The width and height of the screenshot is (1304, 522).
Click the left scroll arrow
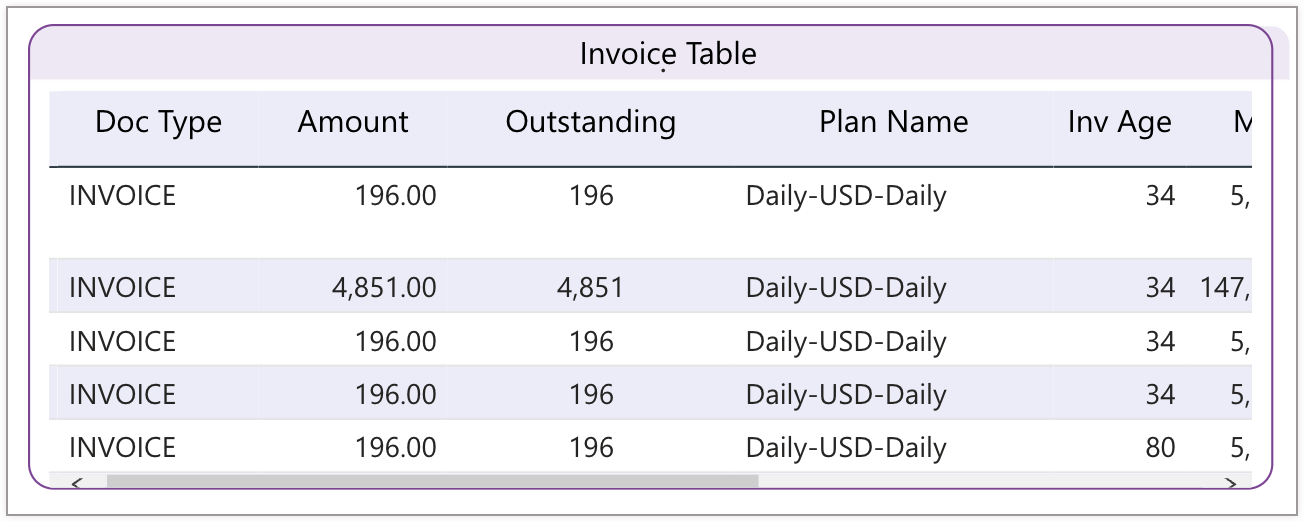[77, 482]
